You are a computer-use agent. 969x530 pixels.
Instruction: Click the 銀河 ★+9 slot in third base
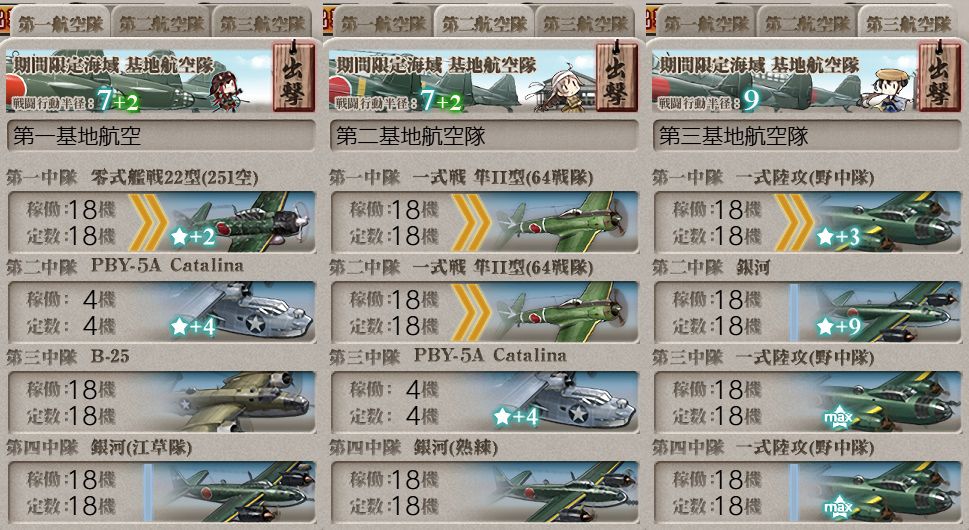(808, 312)
